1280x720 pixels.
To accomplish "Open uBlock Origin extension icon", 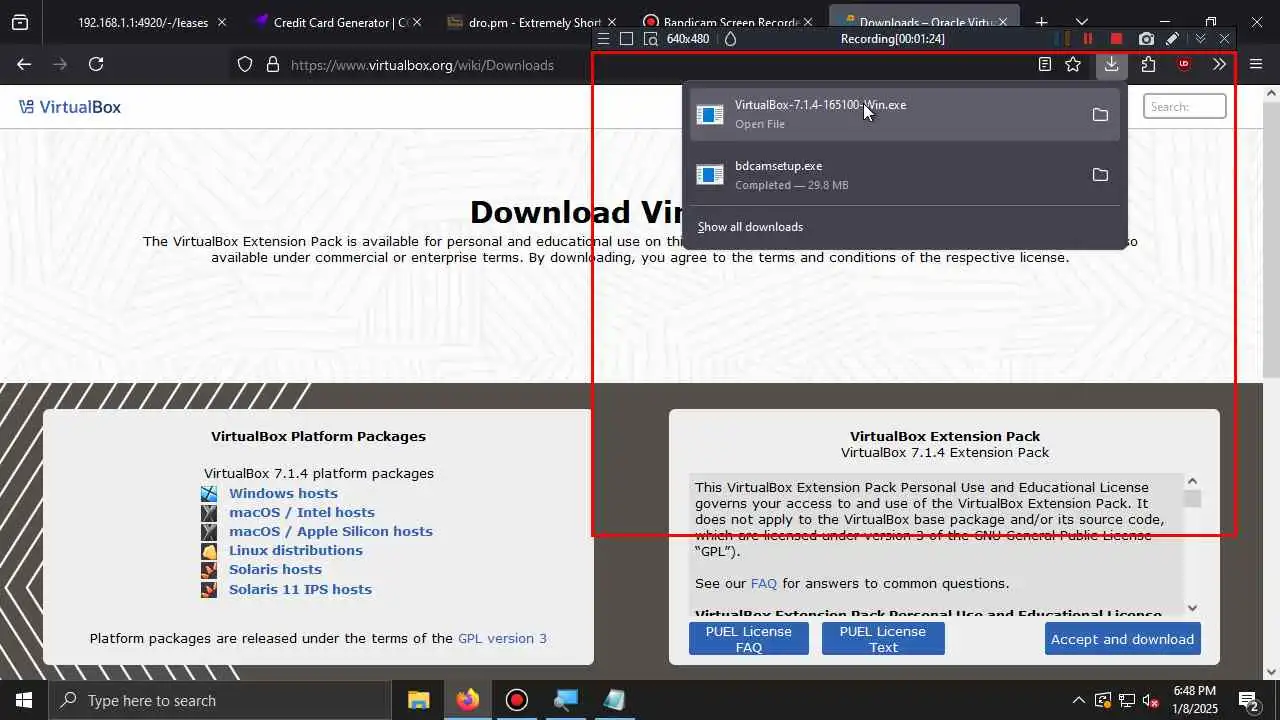I will click(x=1184, y=64).
